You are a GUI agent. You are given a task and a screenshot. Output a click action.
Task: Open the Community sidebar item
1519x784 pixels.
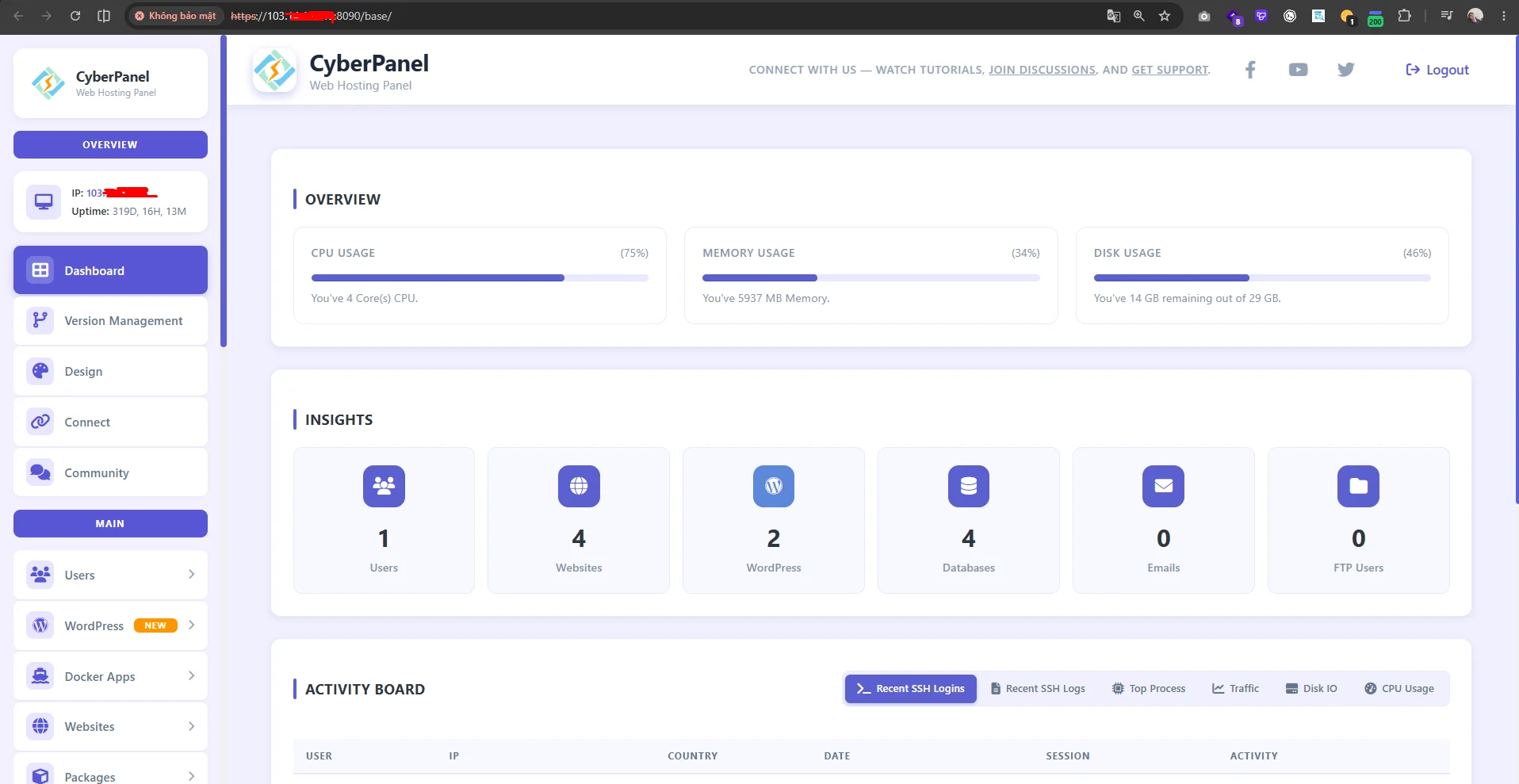coord(110,472)
